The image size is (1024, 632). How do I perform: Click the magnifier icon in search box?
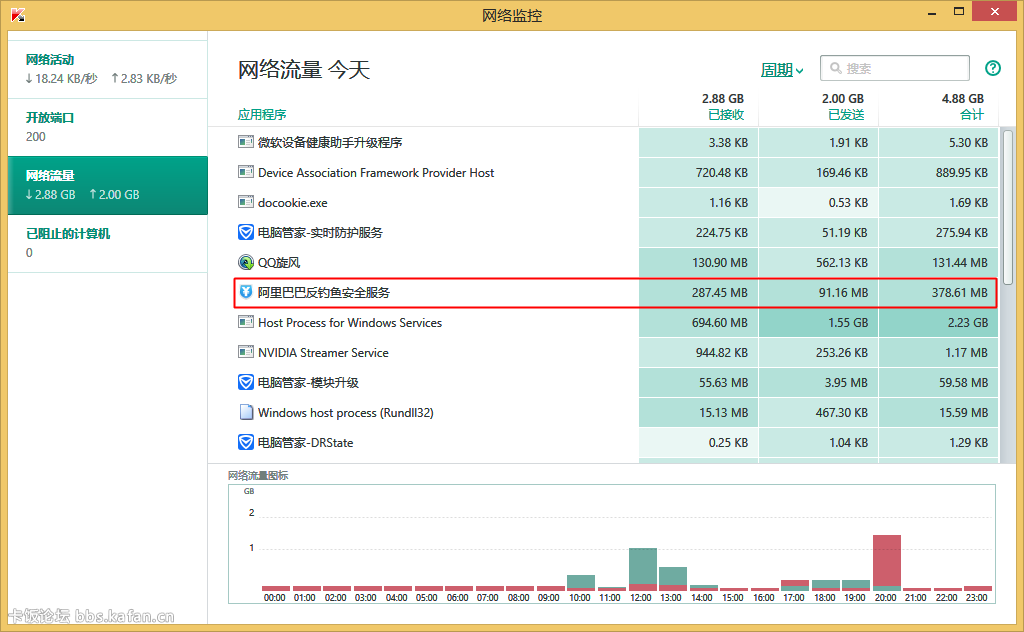tap(835, 68)
